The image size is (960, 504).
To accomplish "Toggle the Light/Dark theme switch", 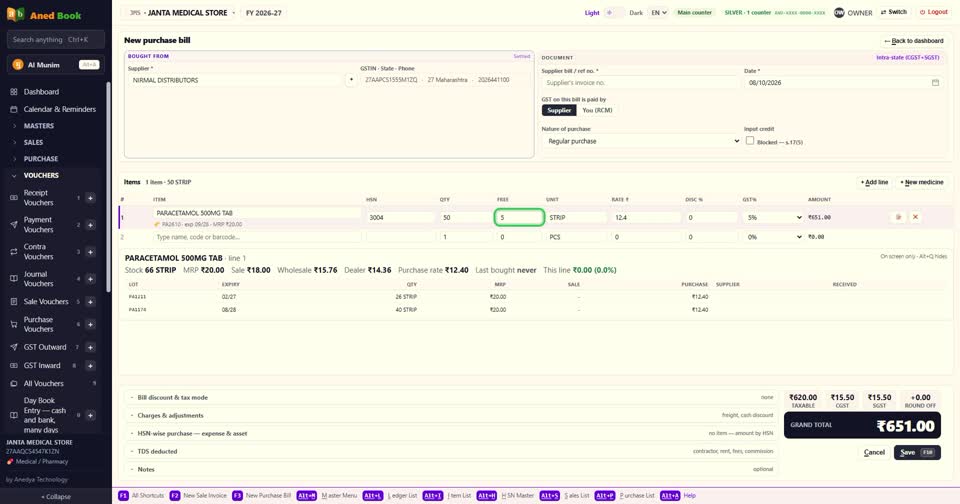I will (614, 13).
